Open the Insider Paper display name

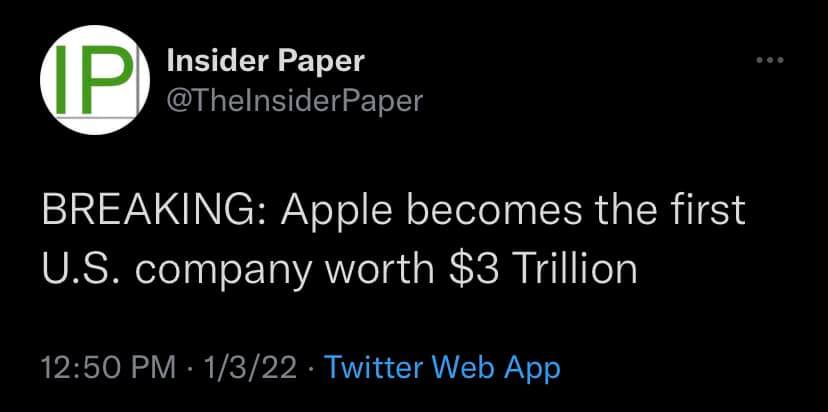(x=263, y=61)
